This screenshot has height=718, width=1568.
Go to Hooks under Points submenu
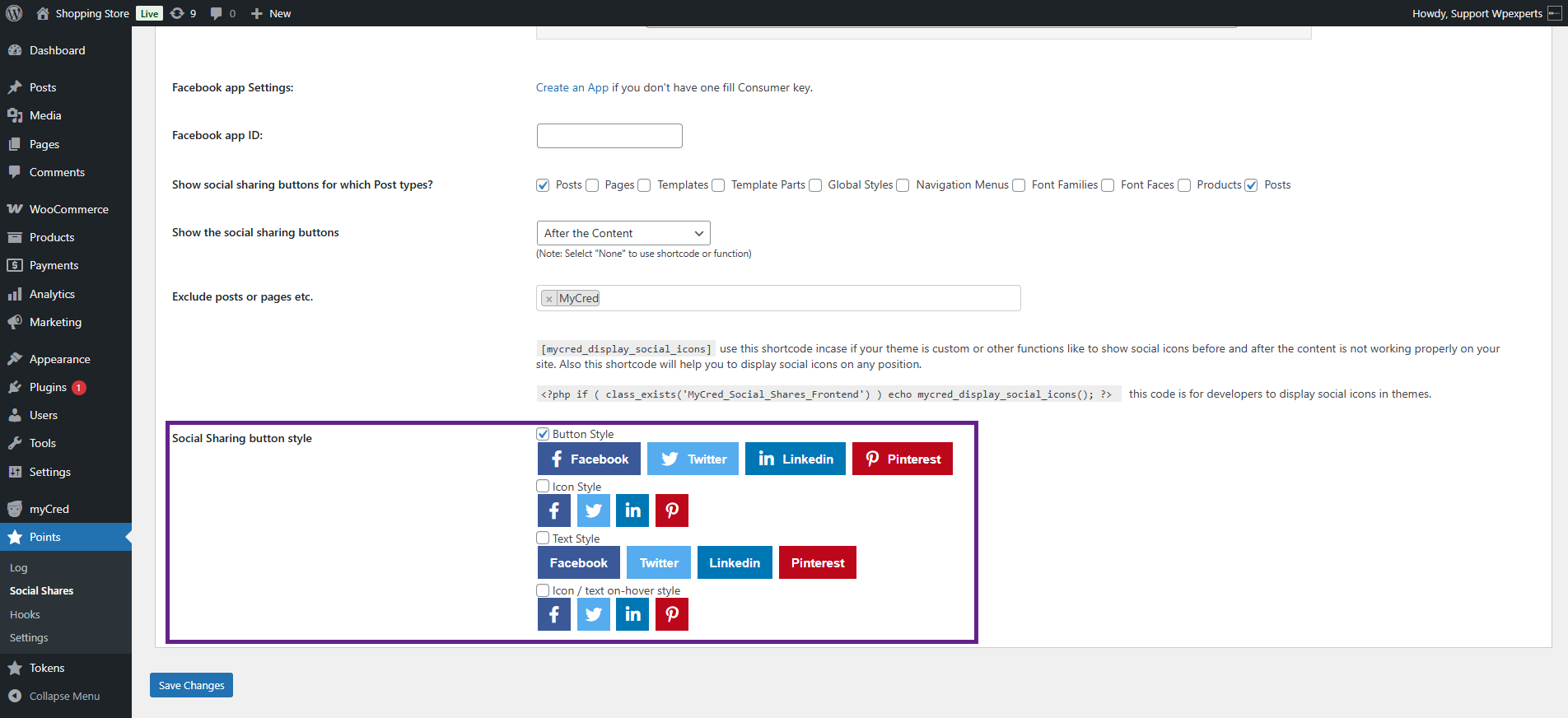[x=25, y=614]
